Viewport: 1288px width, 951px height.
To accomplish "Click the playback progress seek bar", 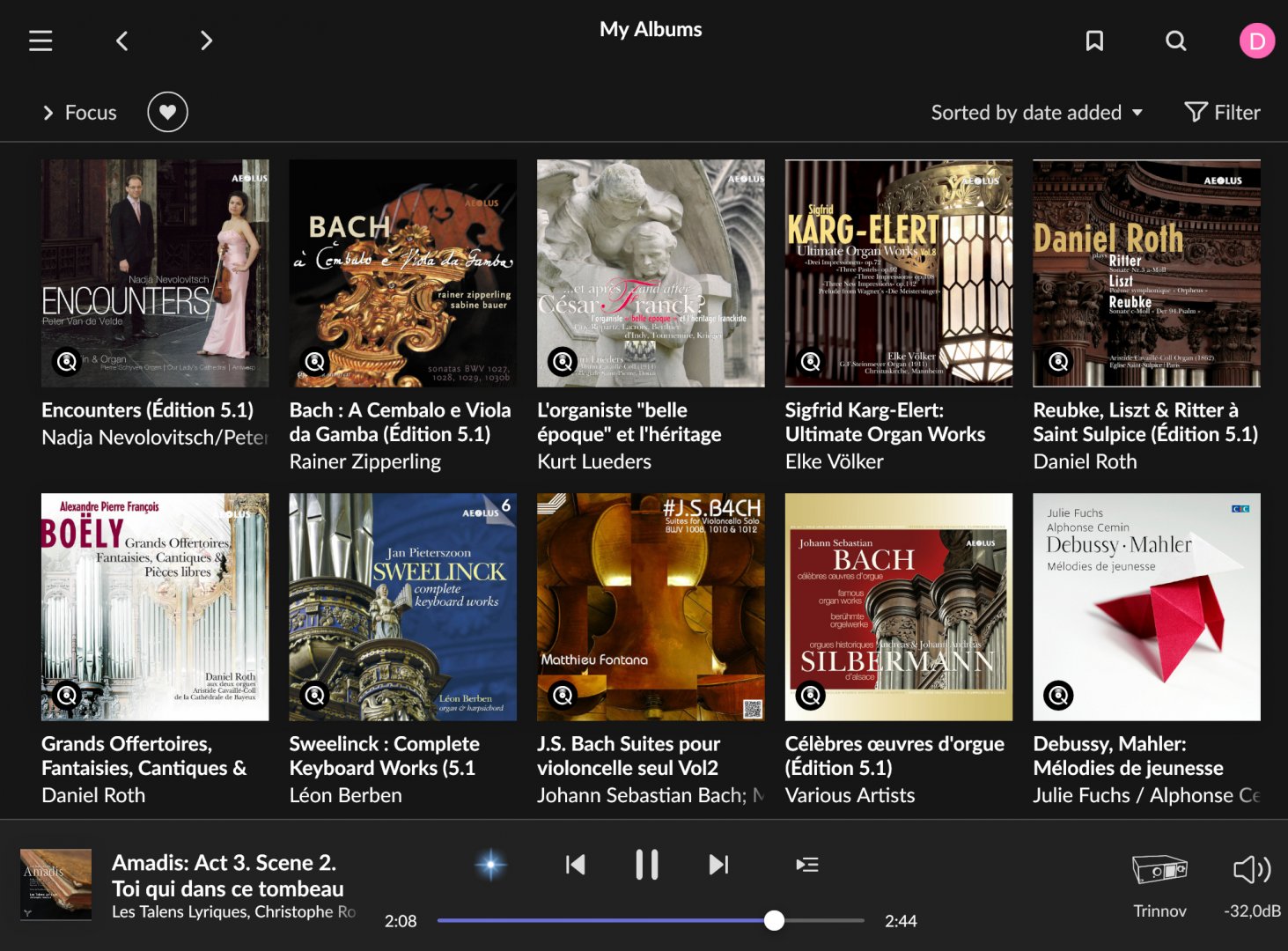I will click(651, 920).
